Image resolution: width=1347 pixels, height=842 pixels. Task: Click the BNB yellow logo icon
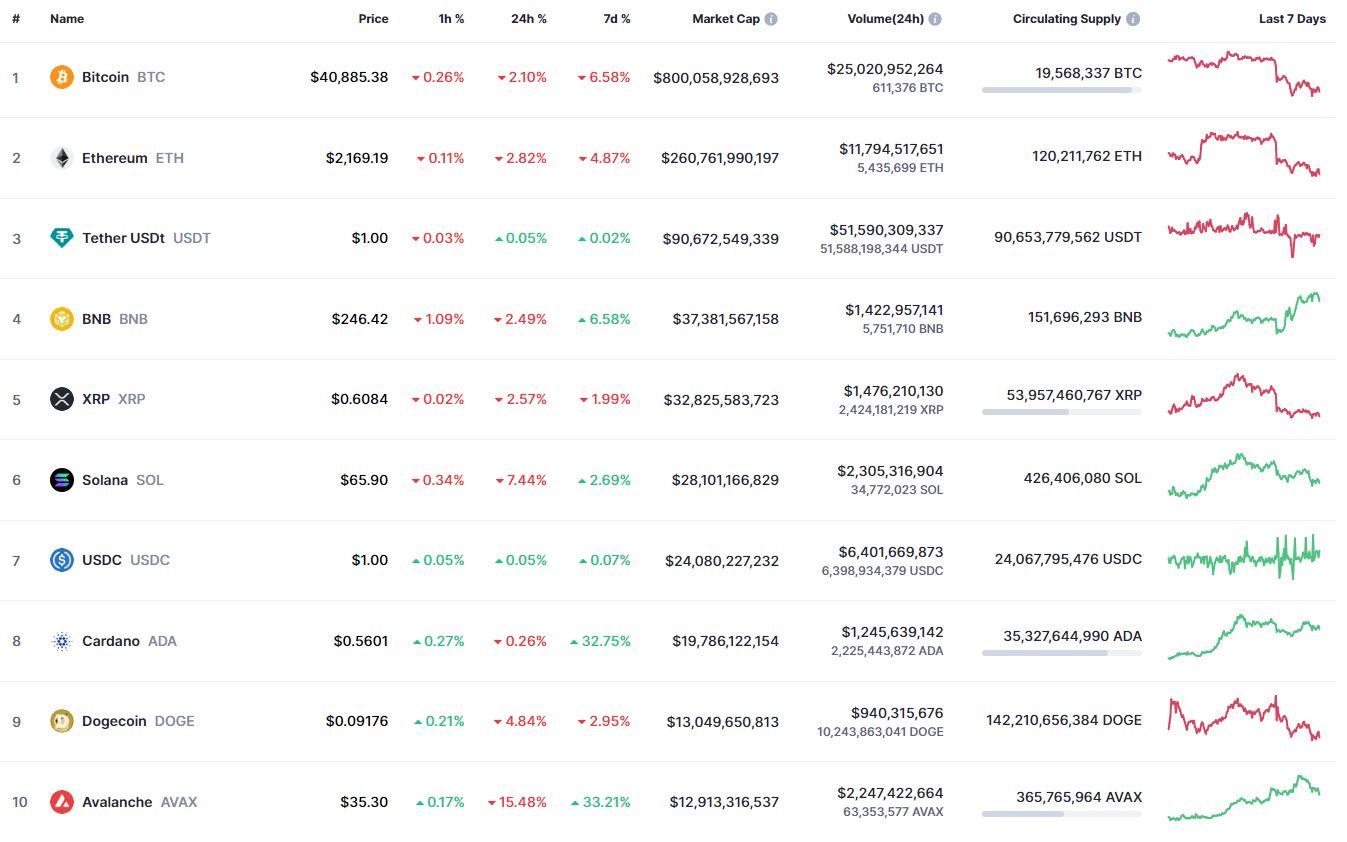62,319
